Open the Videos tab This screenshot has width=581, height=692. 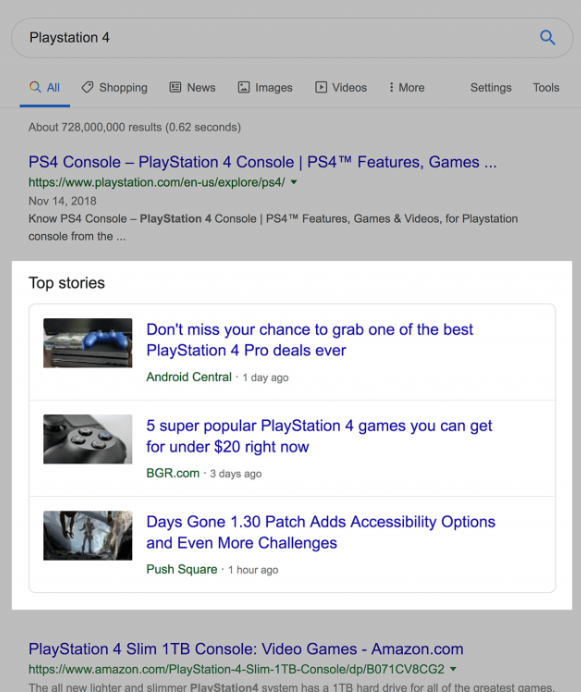pos(340,88)
